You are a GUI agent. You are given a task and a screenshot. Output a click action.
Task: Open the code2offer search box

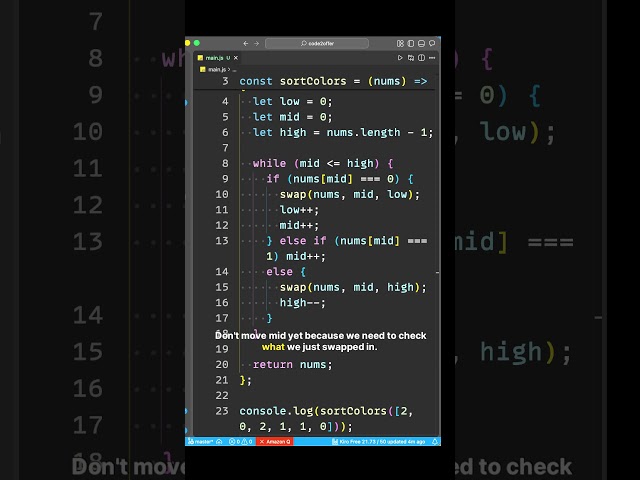click(317, 43)
